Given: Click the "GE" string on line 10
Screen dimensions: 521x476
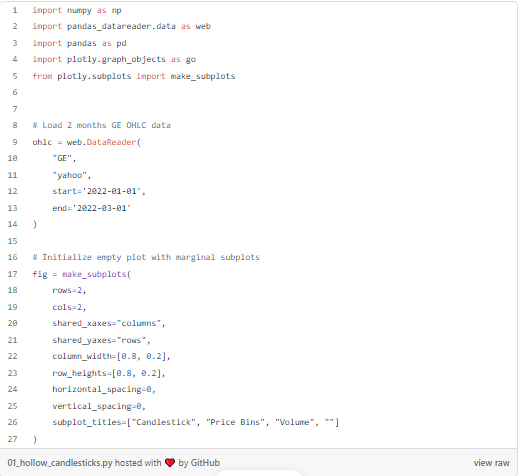Looking at the screenshot, I should coord(62,158).
